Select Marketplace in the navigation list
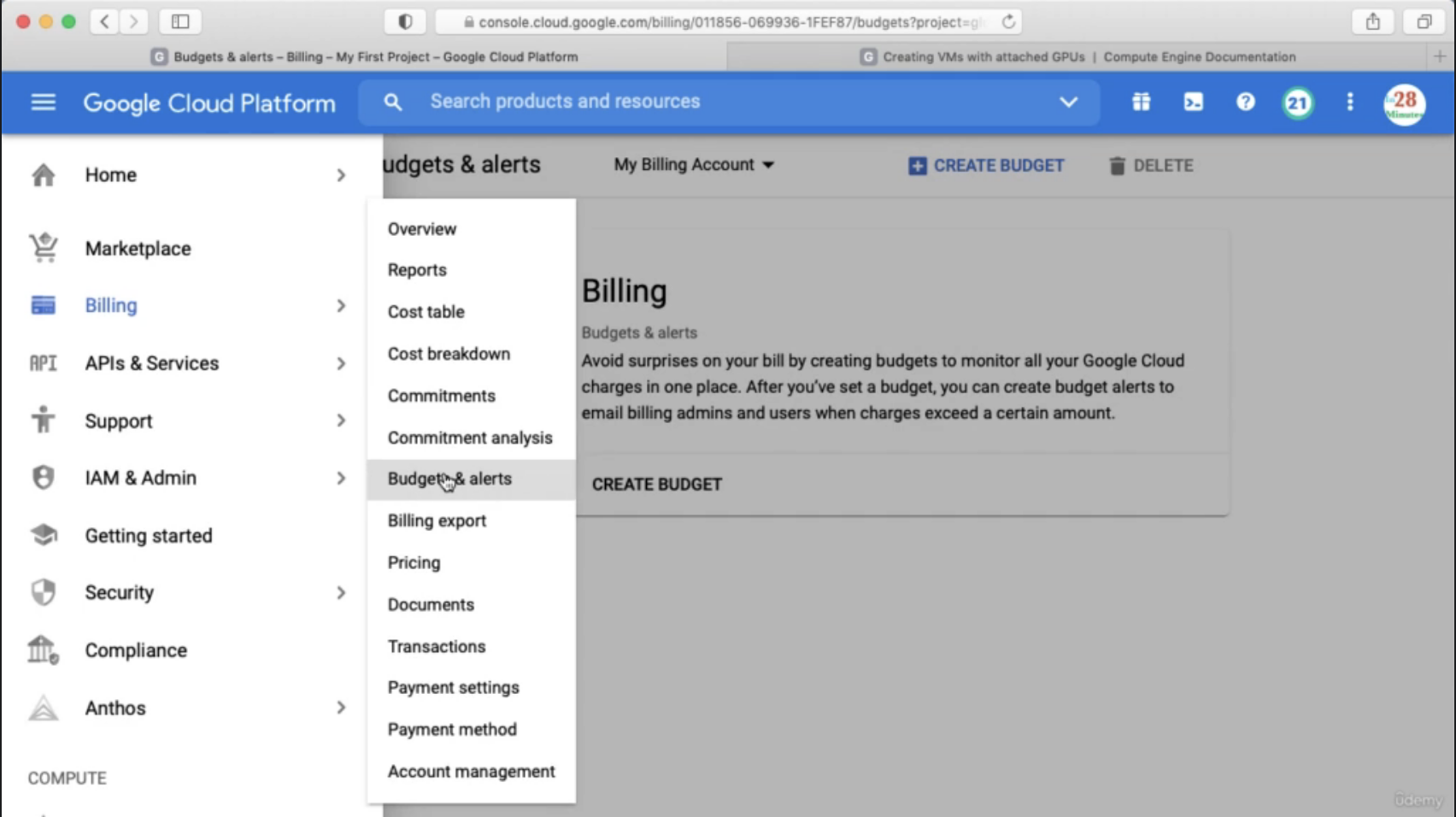This screenshot has height=817, width=1456. coord(138,249)
